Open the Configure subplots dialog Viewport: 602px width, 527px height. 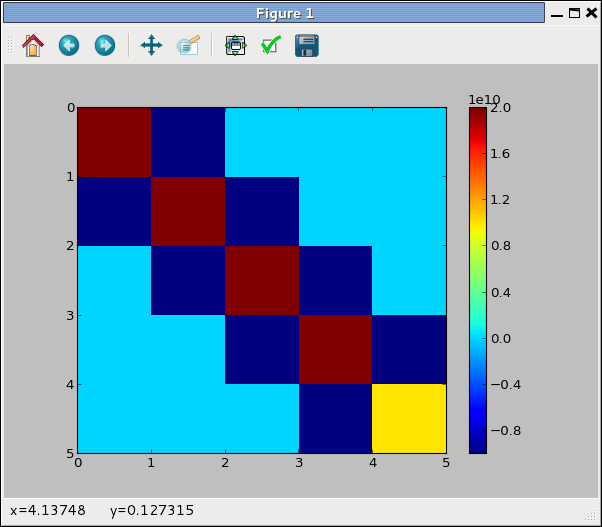pos(235,45)
